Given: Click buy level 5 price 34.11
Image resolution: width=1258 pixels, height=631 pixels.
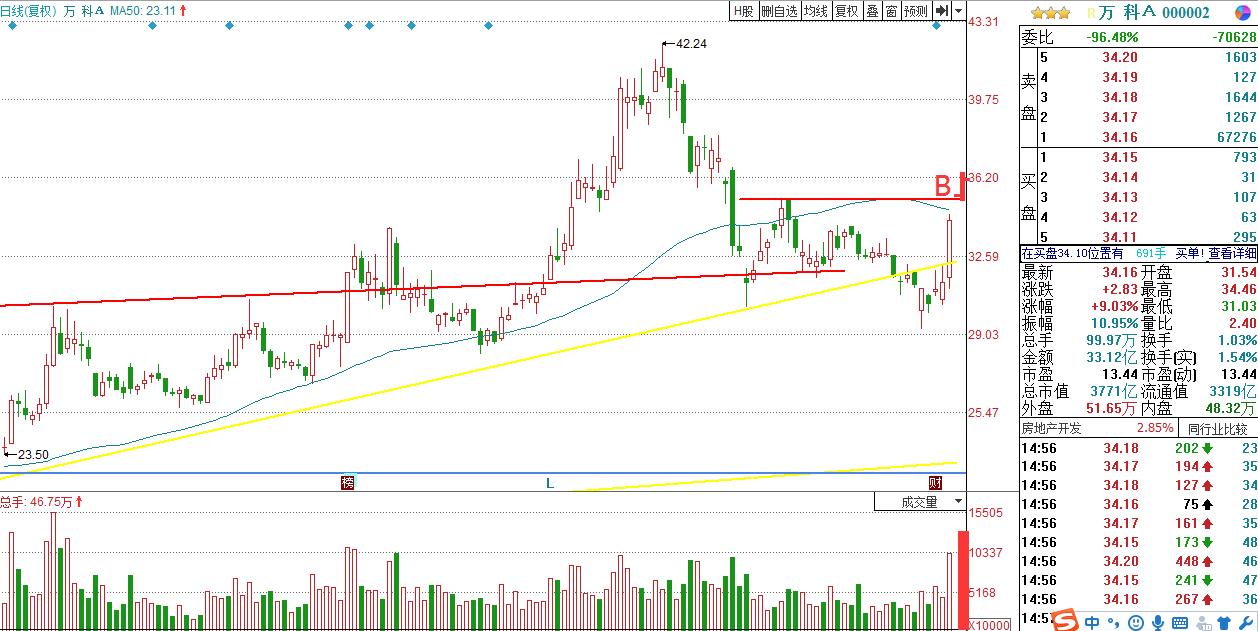Looking at the screenshot, I should tap(1119, 237).
